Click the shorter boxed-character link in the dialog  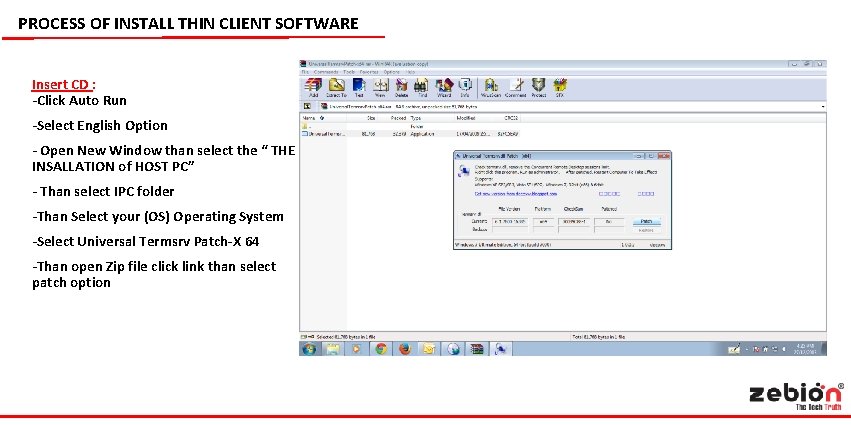point(645,193)
